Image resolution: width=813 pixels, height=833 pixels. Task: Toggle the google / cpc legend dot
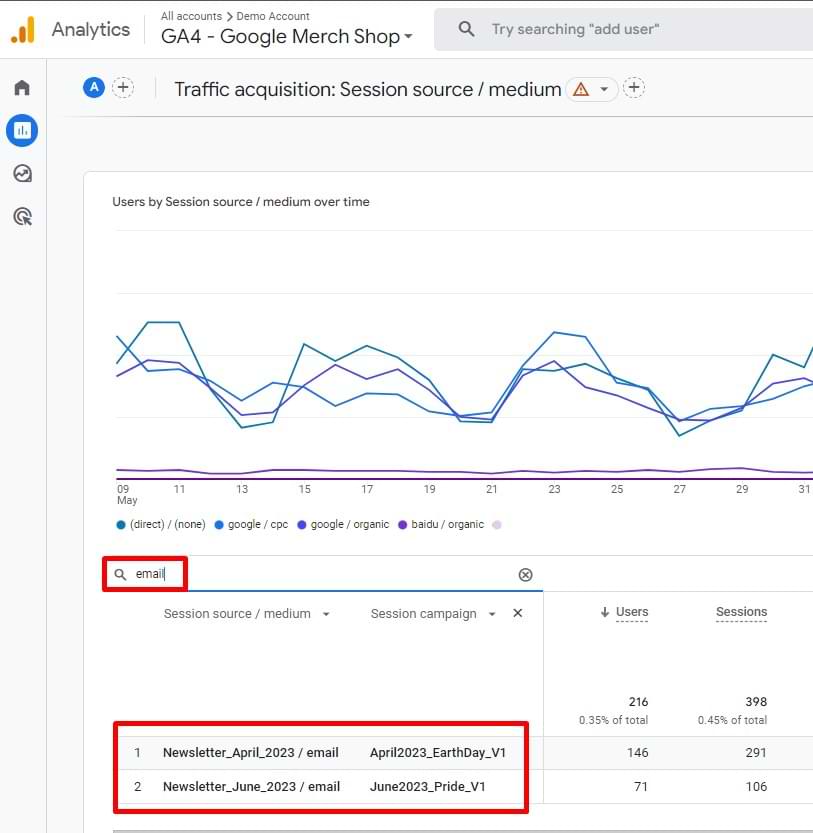219,525
